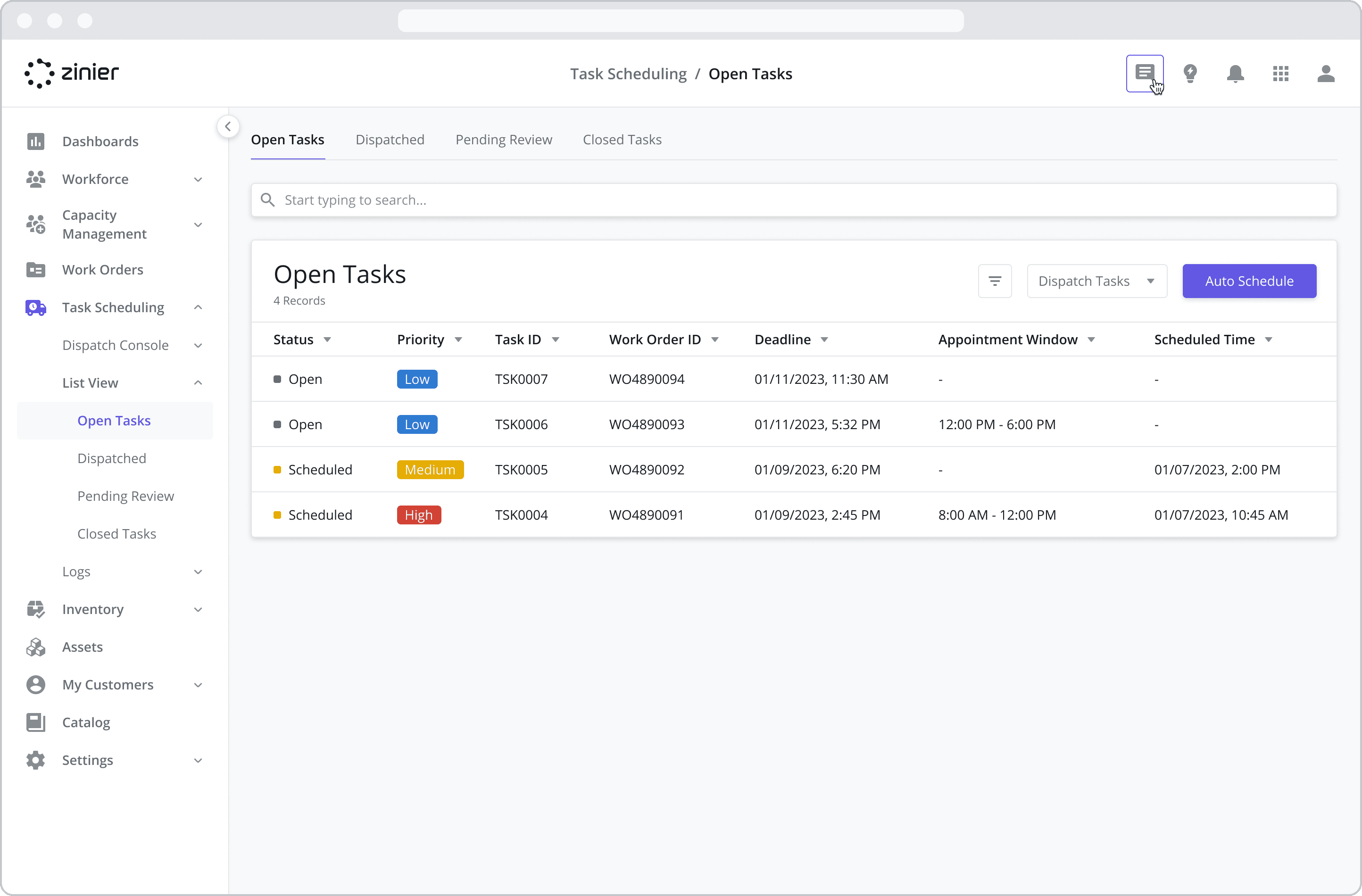This screenshot has height=896, width=1362.
Task: Open the Dispatch Tasks dropdown
Action: point(1096,281)
